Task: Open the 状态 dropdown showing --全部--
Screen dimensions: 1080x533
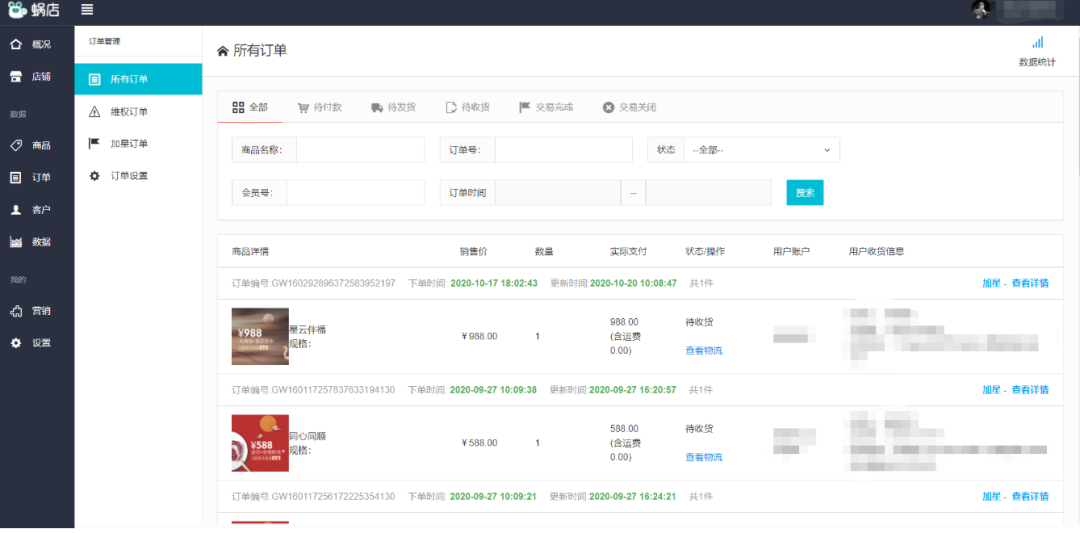Action: pos(762,150)
